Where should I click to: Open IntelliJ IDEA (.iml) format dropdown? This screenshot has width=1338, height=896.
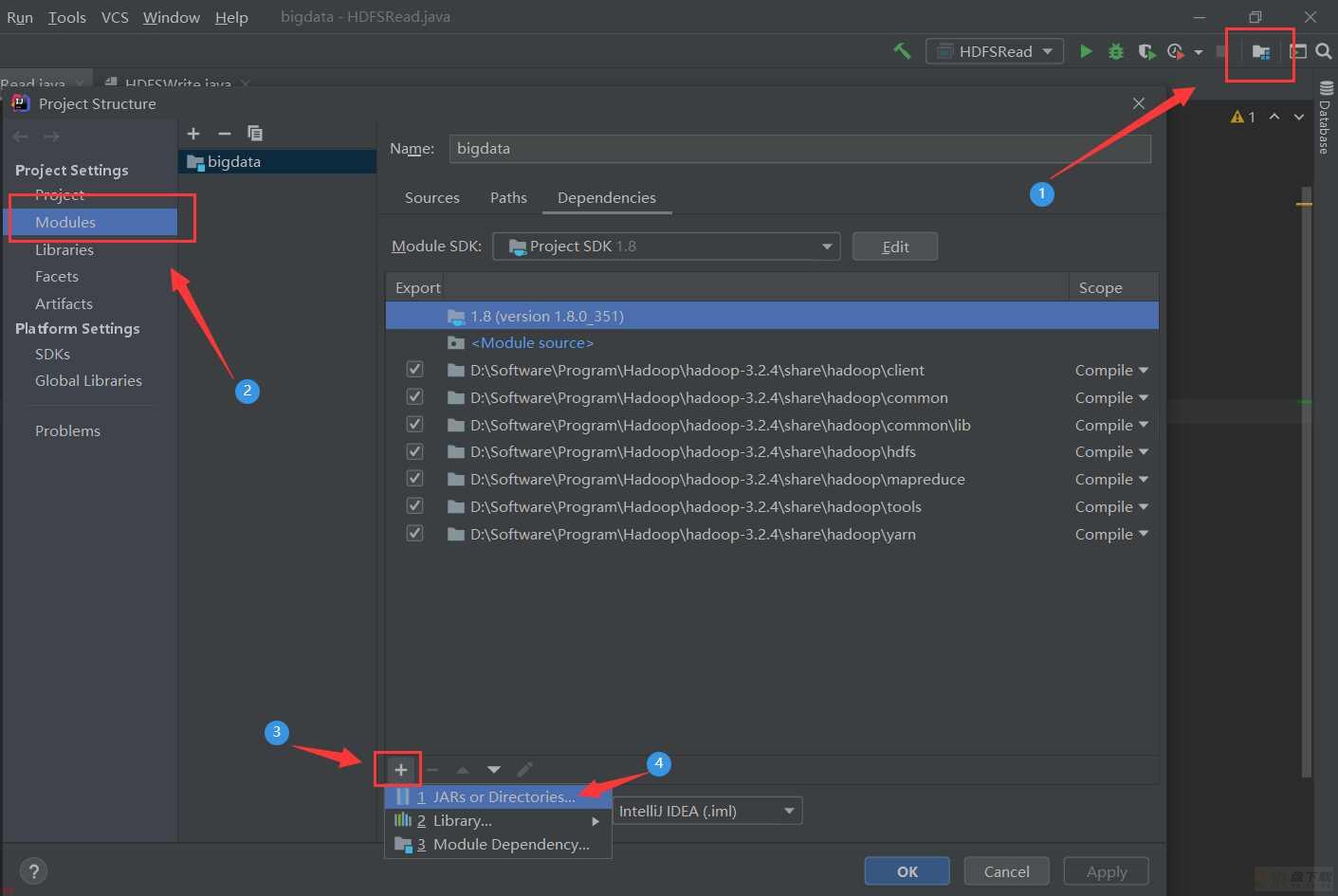(x=707, y=811)
